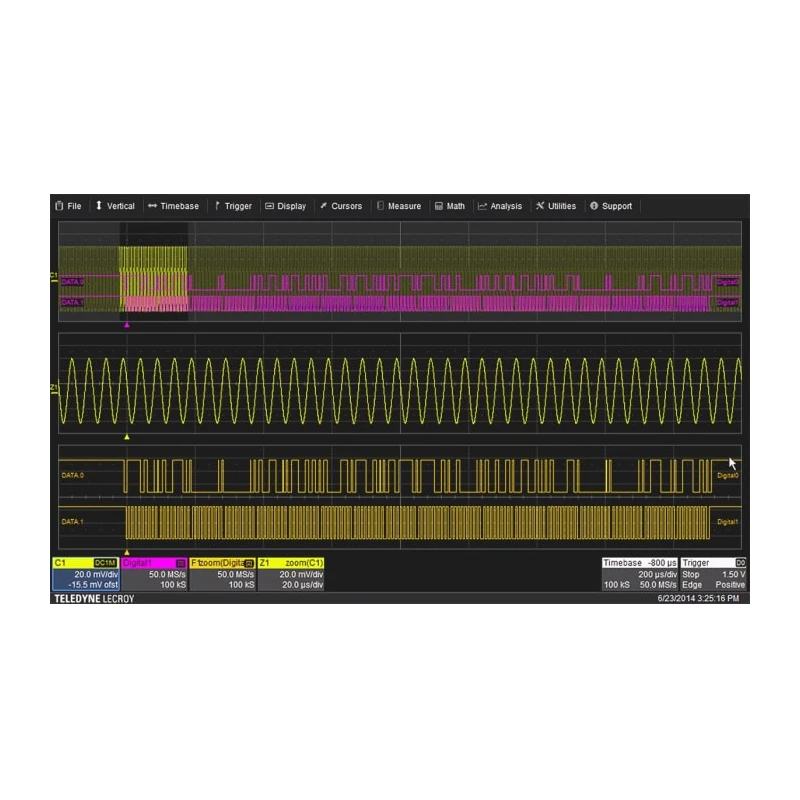Click the '-800 µs' delay value in Timebase
Viewport: 800px width, 800px height.
[662, 563]
